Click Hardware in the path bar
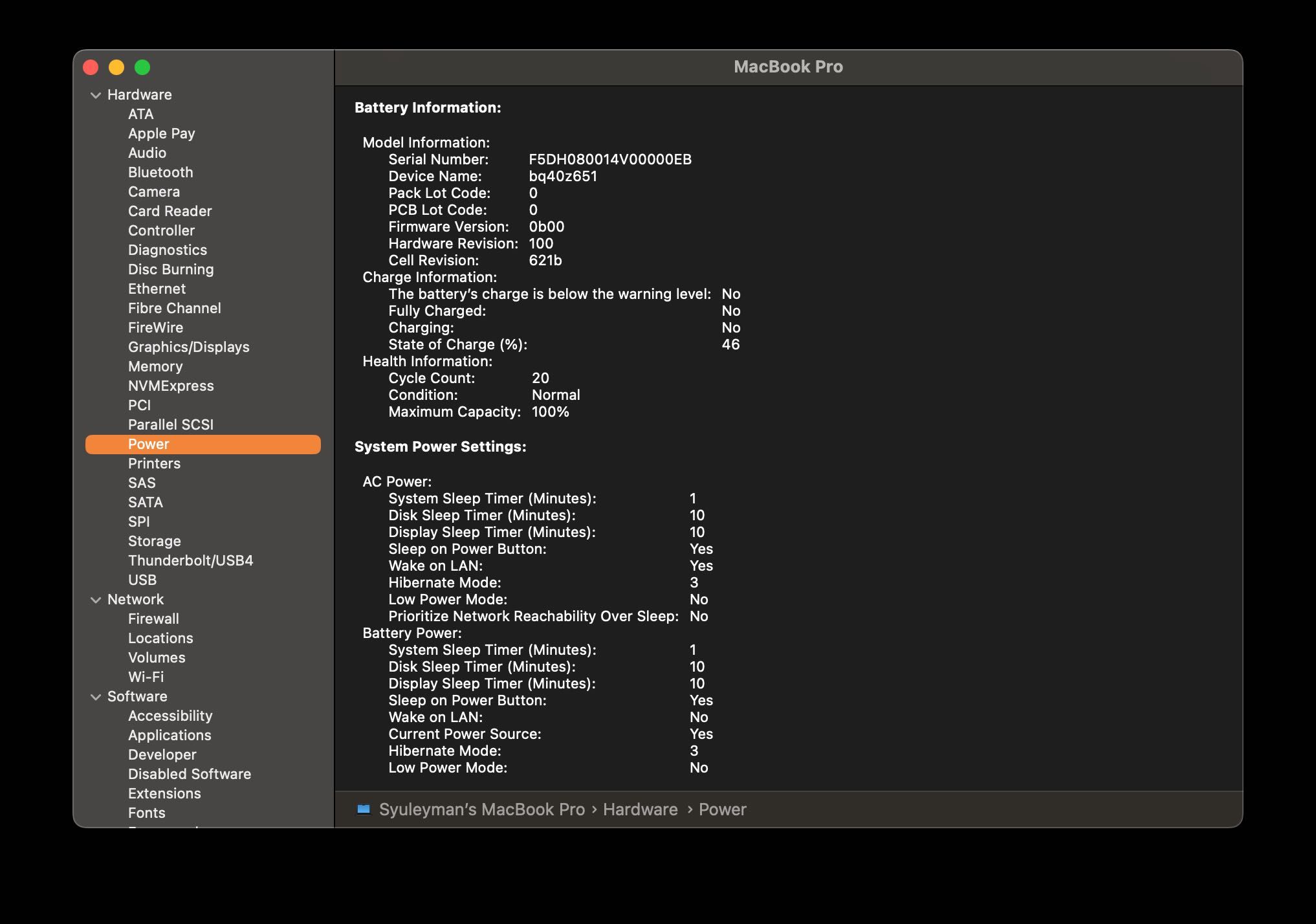This screenshot has height=924, width=1316. pos(641,809)
